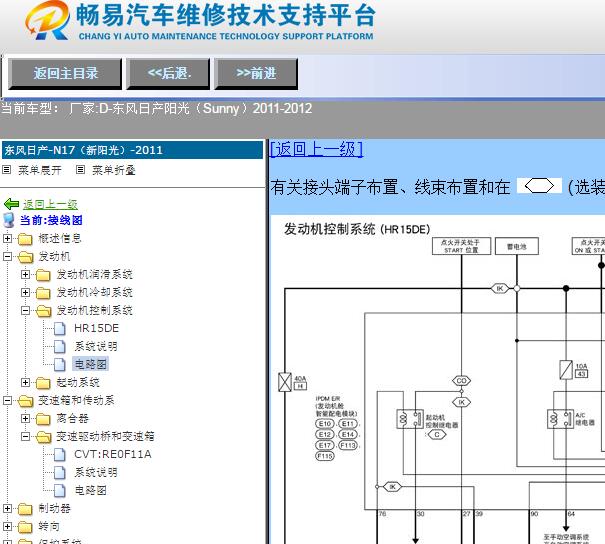Click the 东风日产-N17(新阳光)-2011 header
Image resolution: width=605 pixels, height=544 pixels.
click(x=132, y=150)
